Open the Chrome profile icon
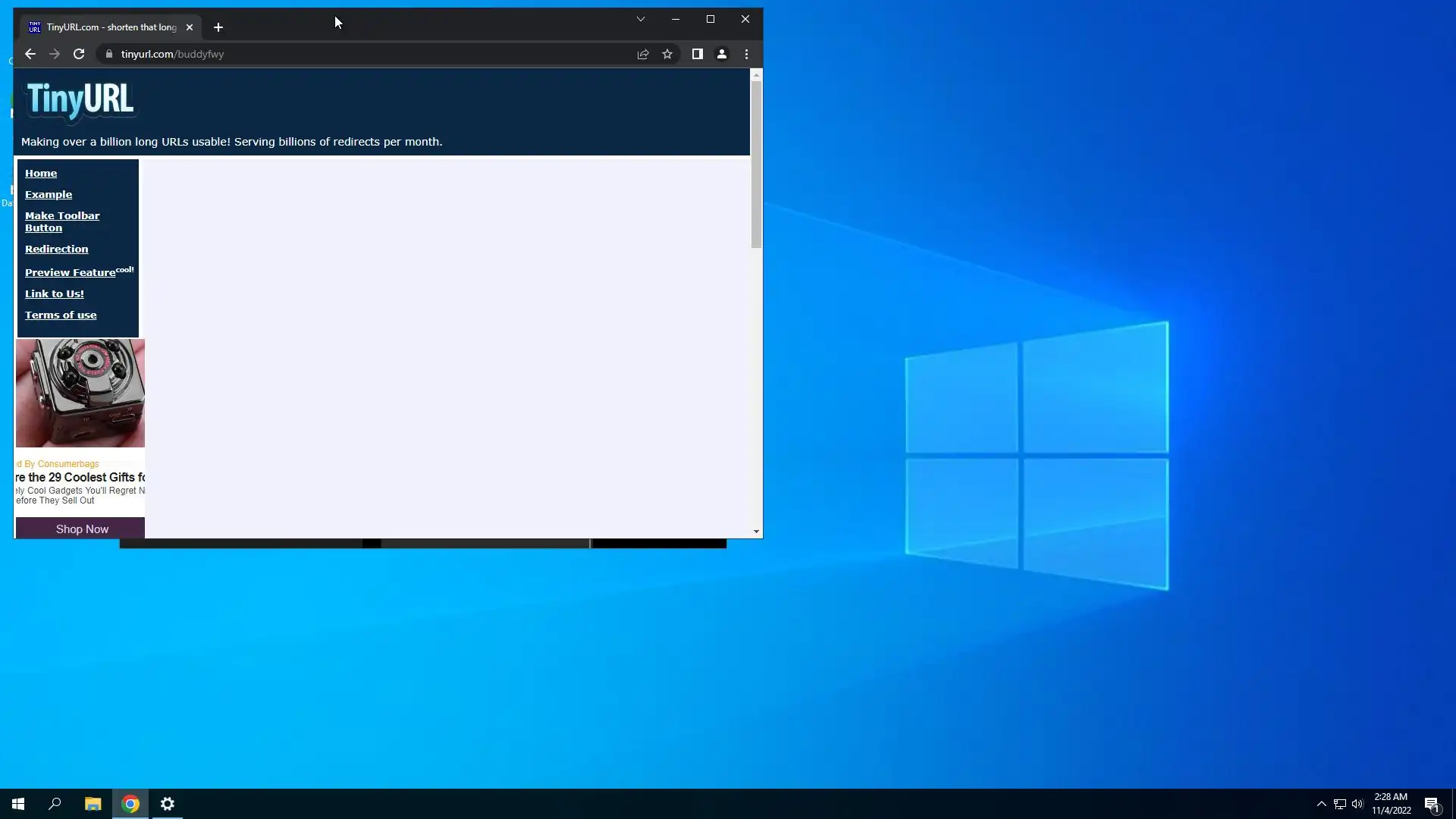Viewport: 1456px width, 819px height. click(x=722, y=54)
